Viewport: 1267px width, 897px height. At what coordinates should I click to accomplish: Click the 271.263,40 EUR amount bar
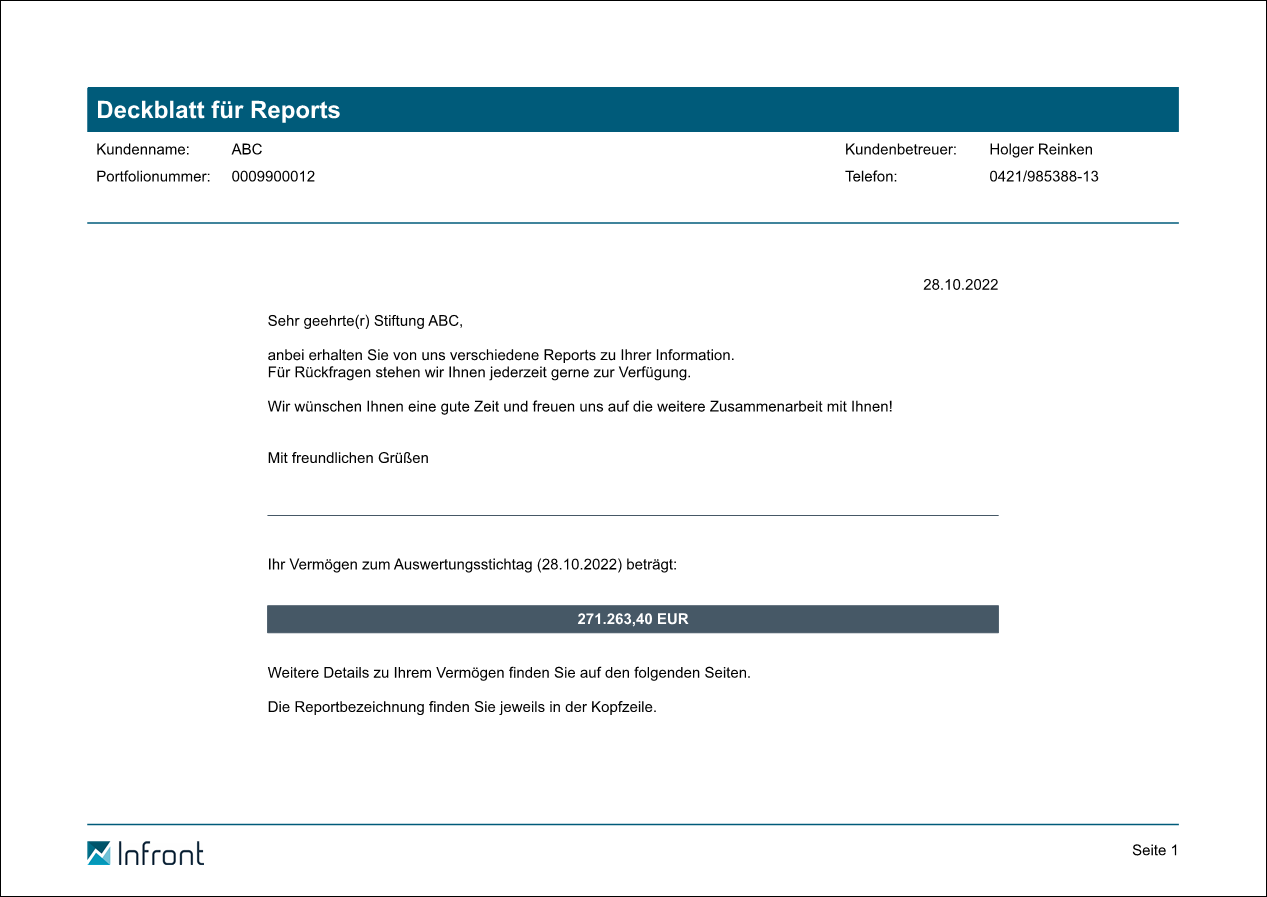(632, 619)
